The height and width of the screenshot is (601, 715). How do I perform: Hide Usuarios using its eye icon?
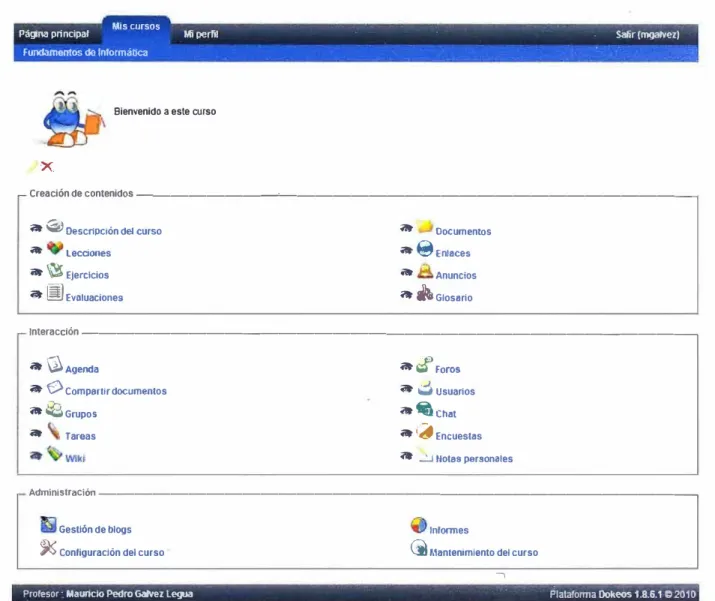[406, 389]
